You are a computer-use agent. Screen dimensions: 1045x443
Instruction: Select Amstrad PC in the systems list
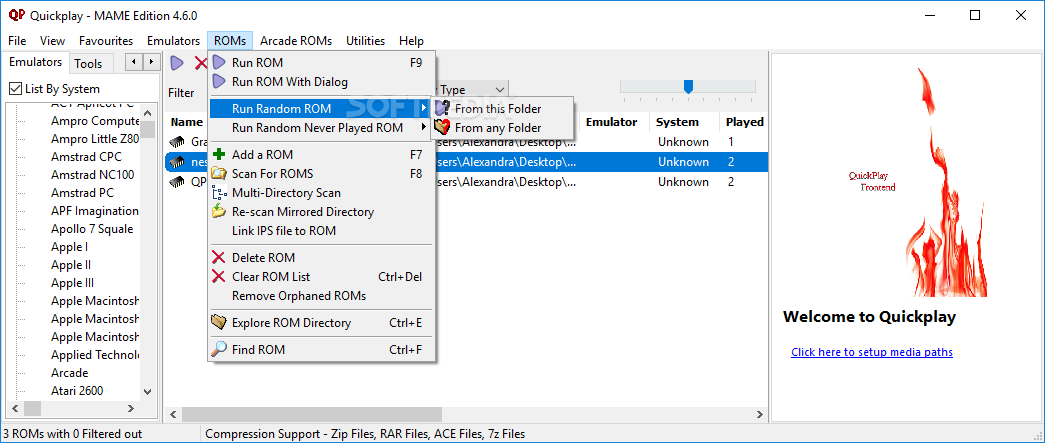pos(83,193)
